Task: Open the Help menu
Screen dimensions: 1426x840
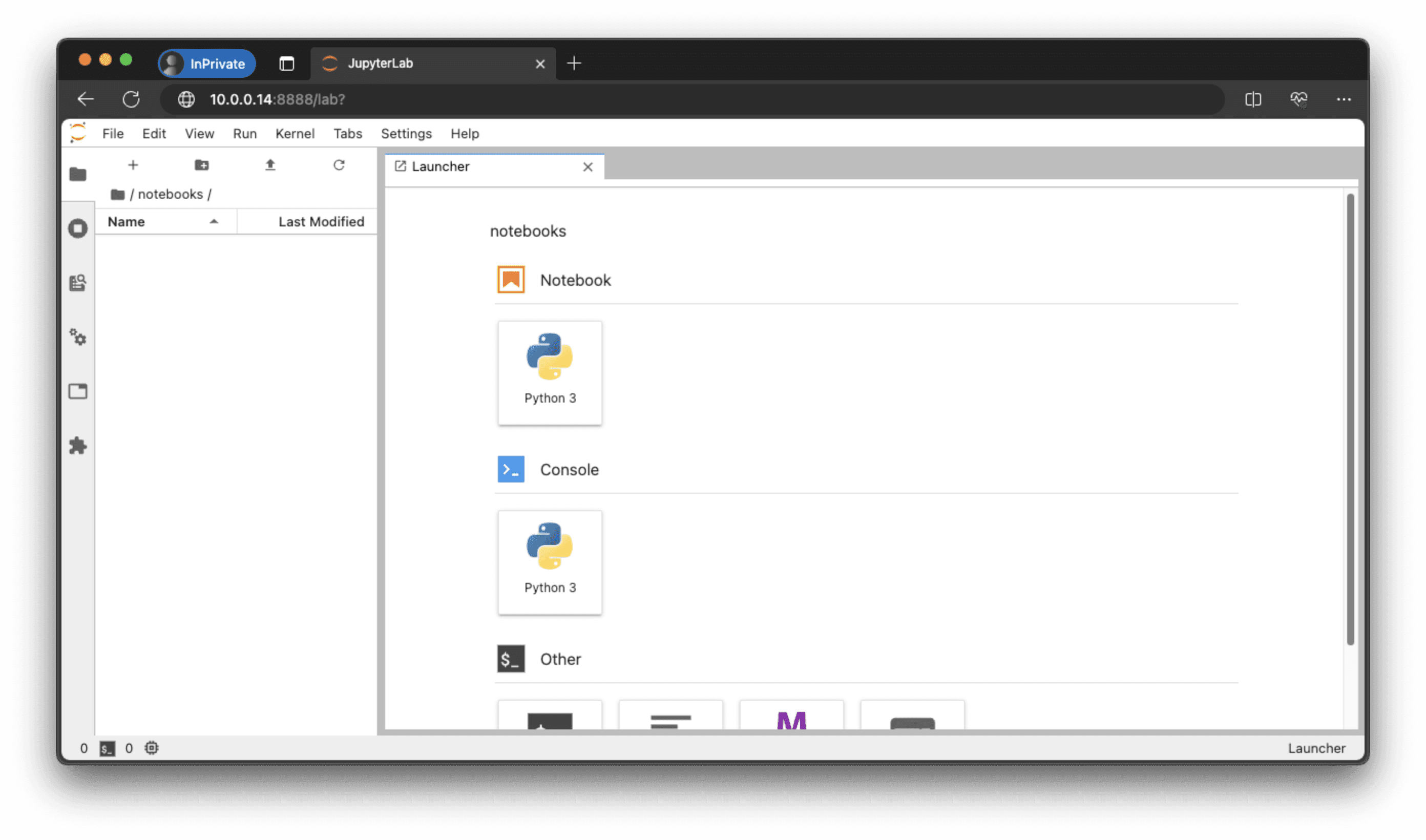Action: pyautogui.click(x=465, y=134)
